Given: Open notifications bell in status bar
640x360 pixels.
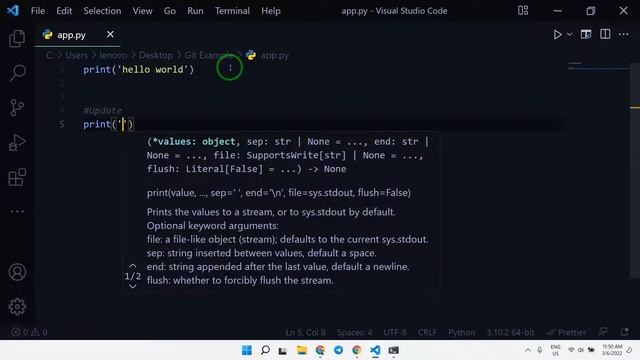Looking at the screenshot, I should coord(624,332).
